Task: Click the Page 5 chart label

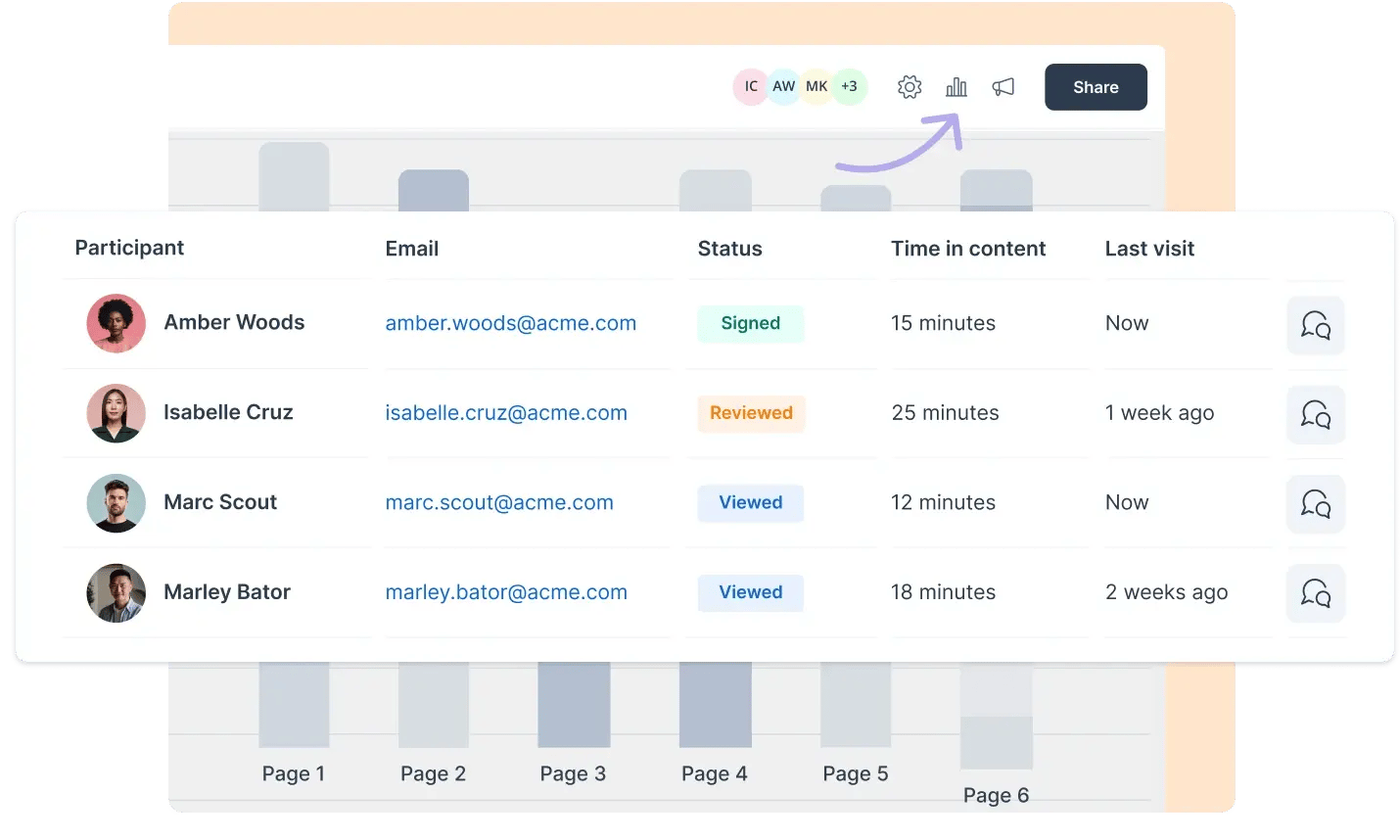Action: click(x=855, y=773)
